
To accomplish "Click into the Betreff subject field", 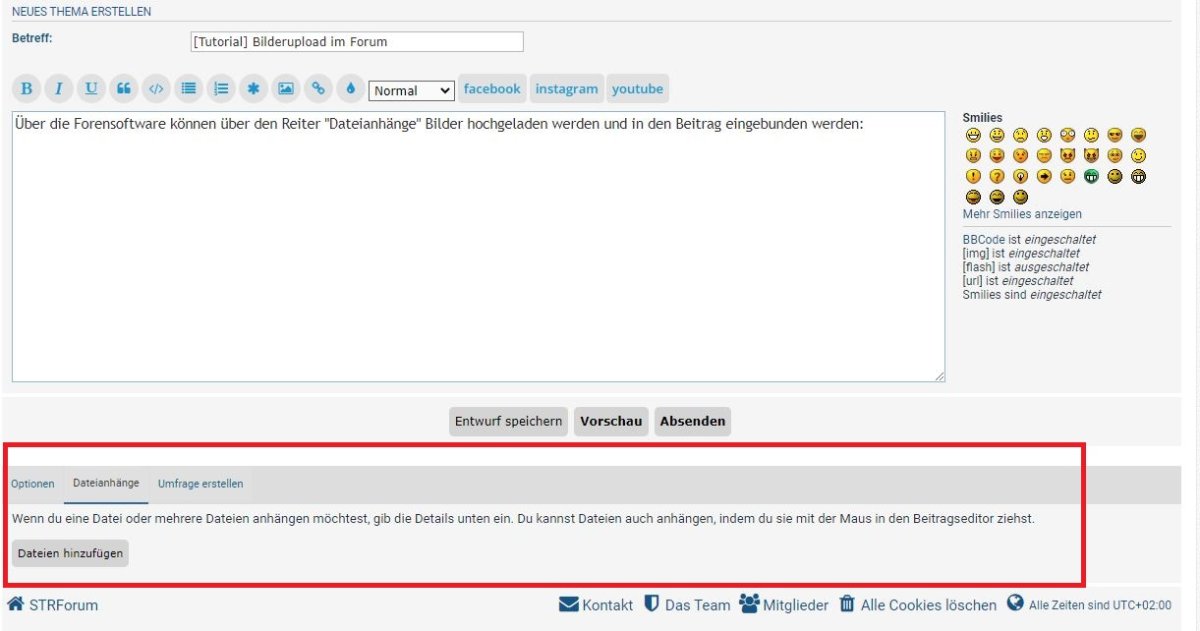I will pyautogui.click(x=356, y=42).
